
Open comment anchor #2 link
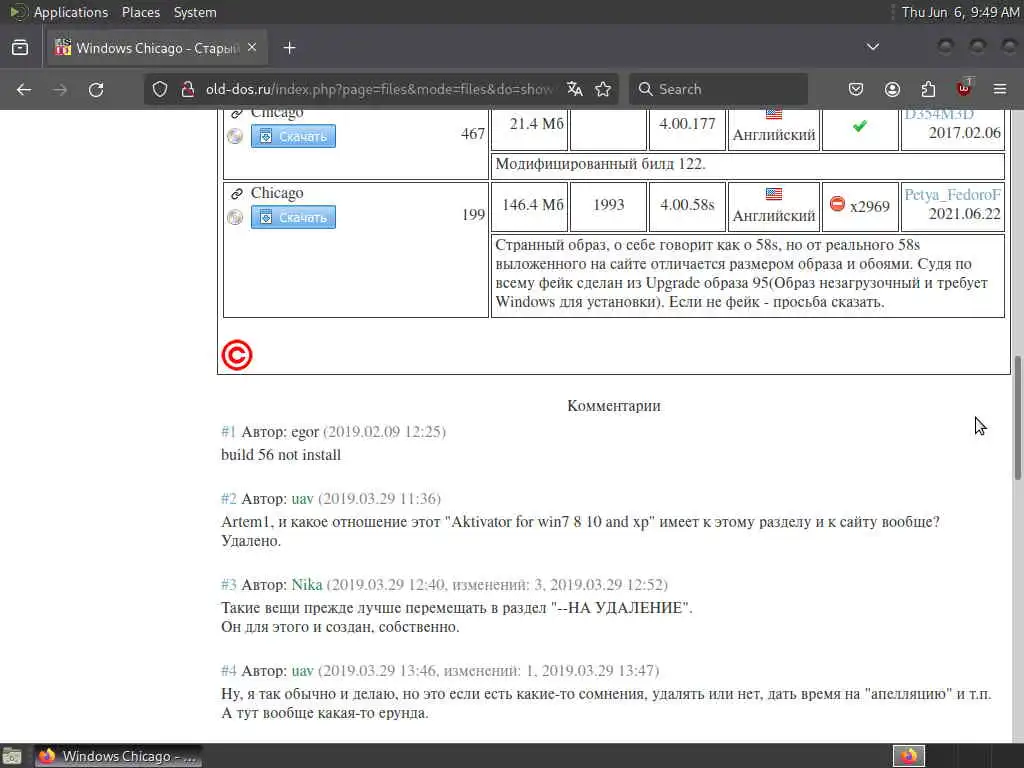point(229,499)
